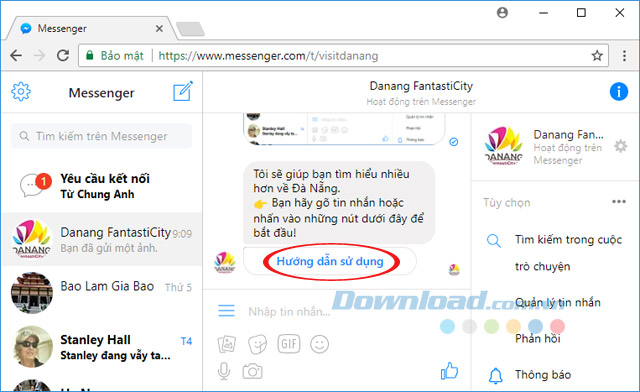The width and height of the screenshot is (640, 392).
Task: Click the browser forward arrow
Action: coord(40,55)
